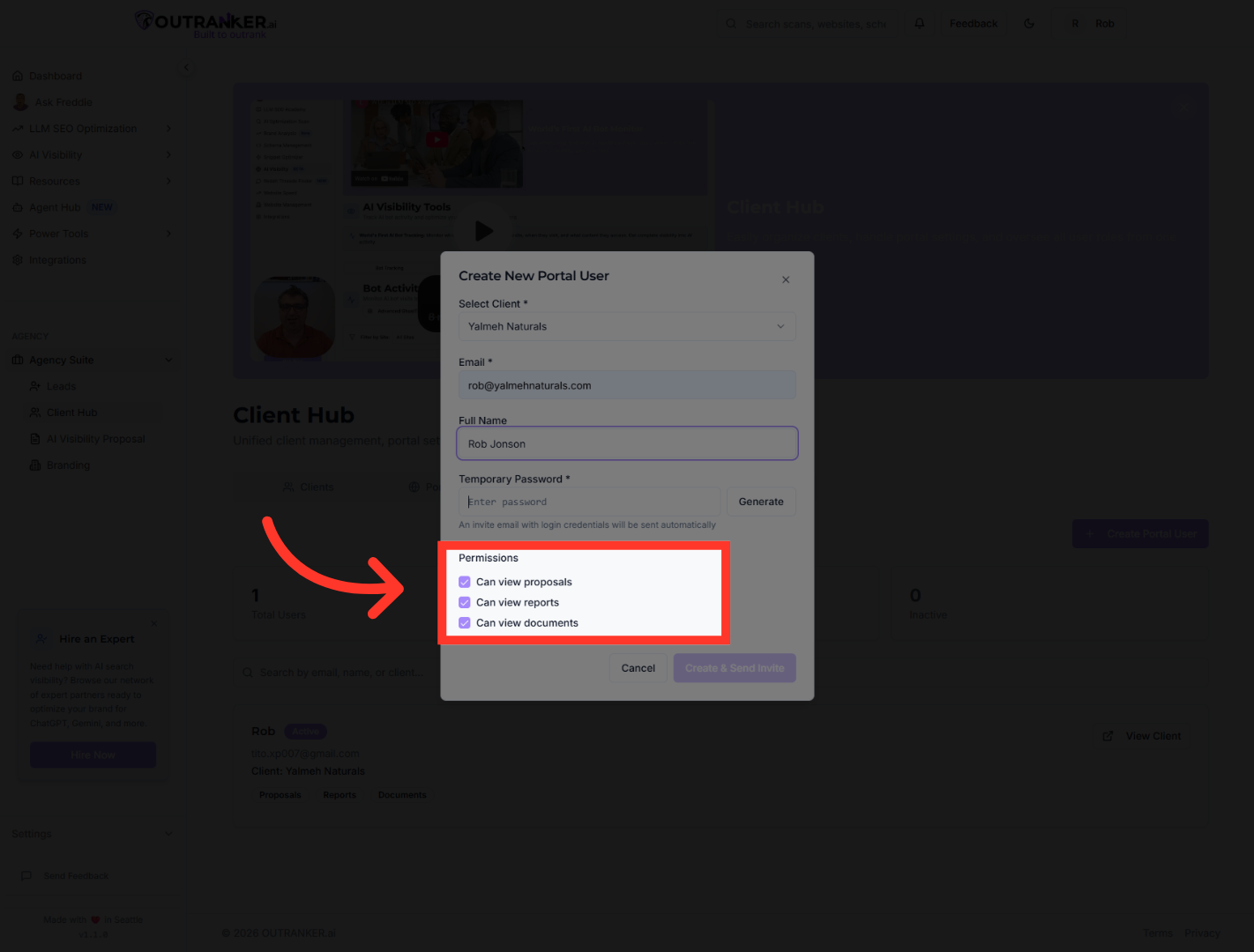Viewport: 1254px width, 952px height.
Task: Click Cancel in the portal user dialog
Action: coord(638,667)
